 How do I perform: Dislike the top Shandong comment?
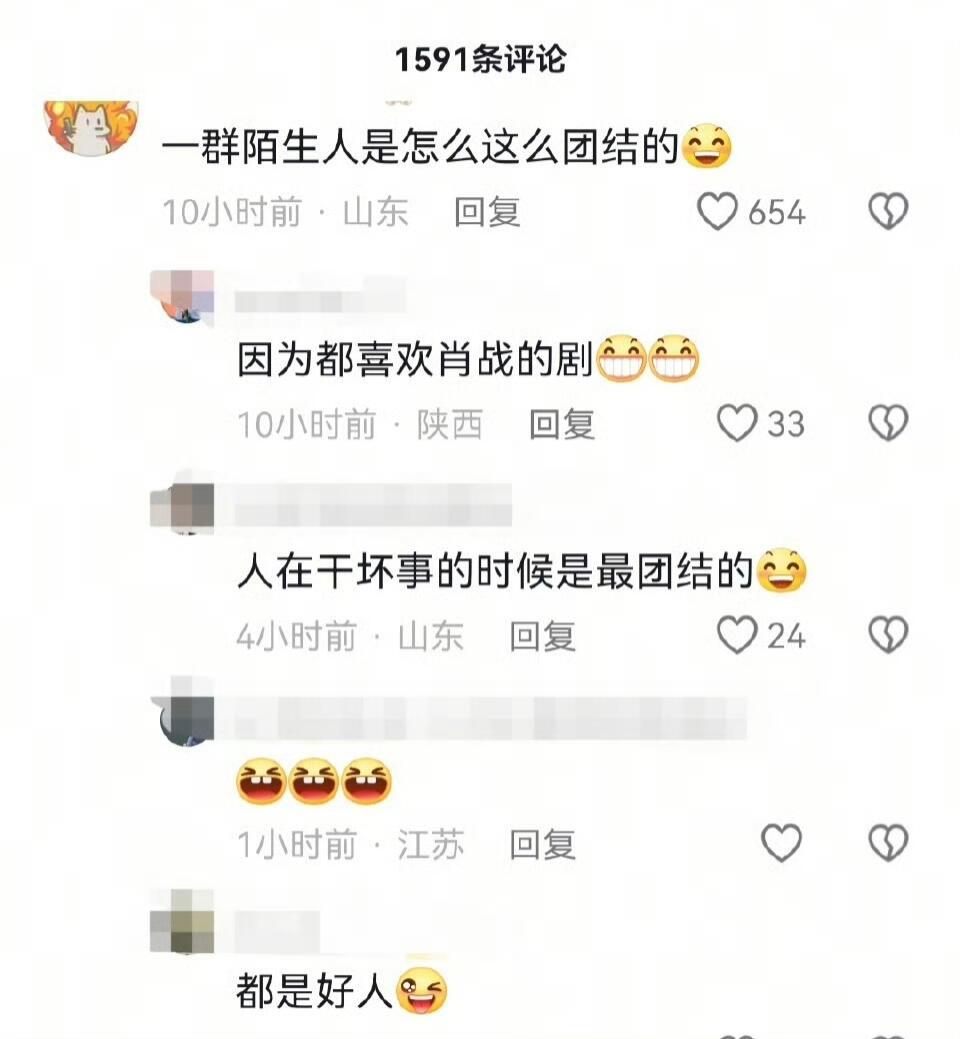pos(888,211)
